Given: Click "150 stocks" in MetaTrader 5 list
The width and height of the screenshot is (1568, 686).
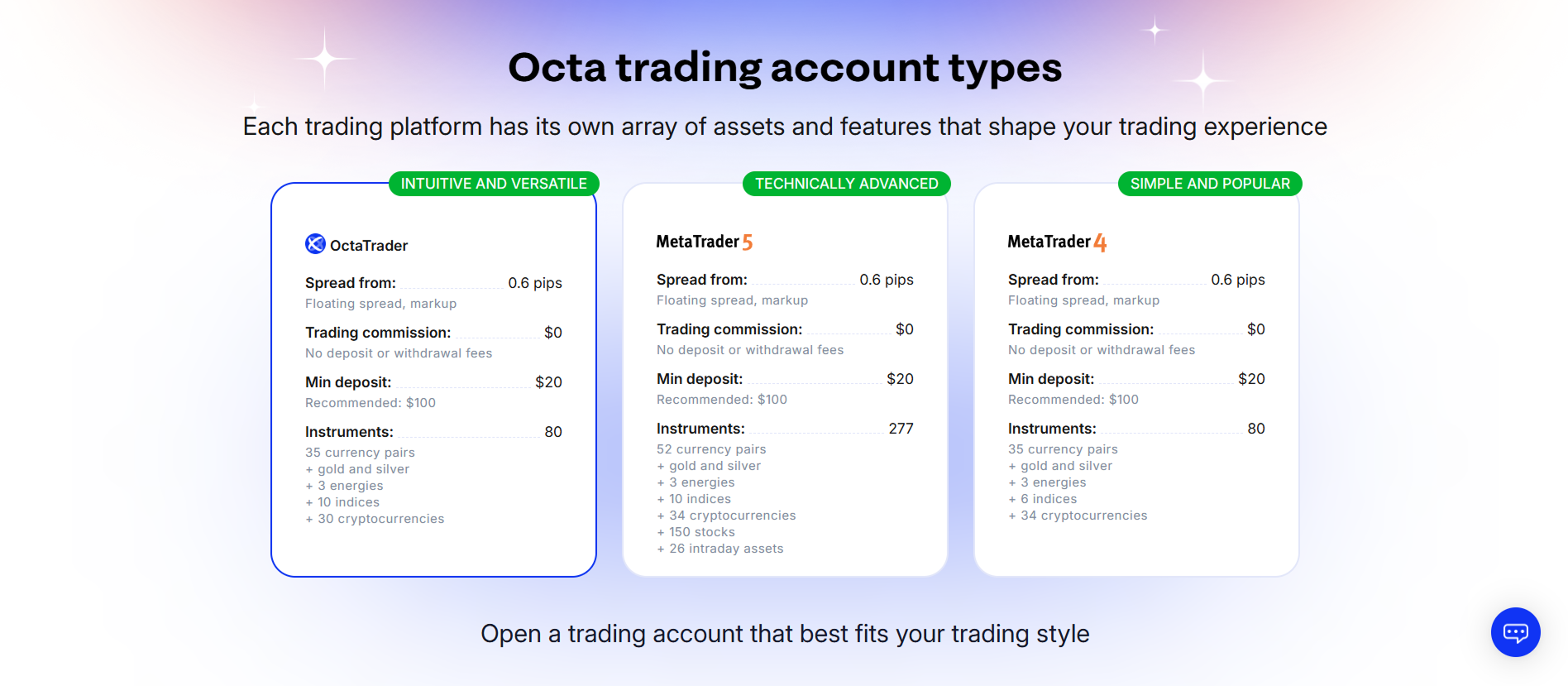Looking at the screenshot, I should [x=701, y=532].
